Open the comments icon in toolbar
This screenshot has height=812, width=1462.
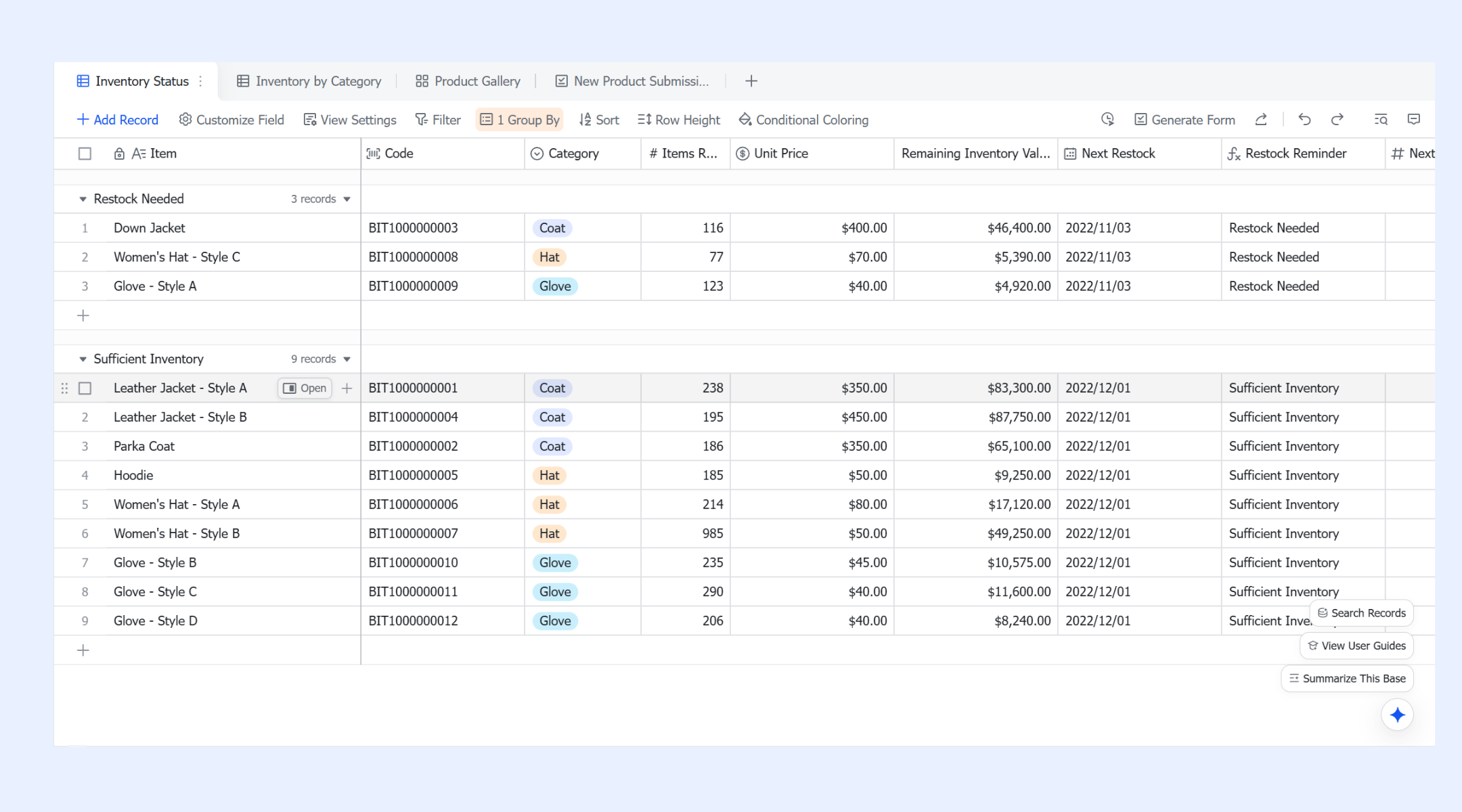1414,120
